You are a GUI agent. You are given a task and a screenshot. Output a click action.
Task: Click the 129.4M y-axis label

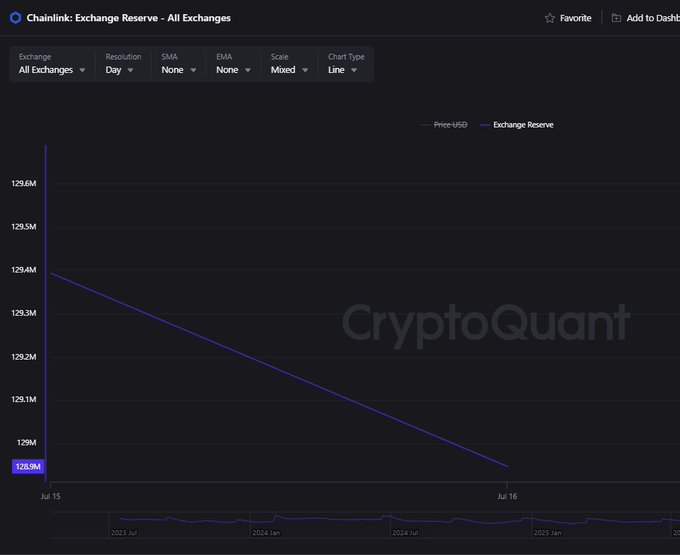tap(24, 270)
